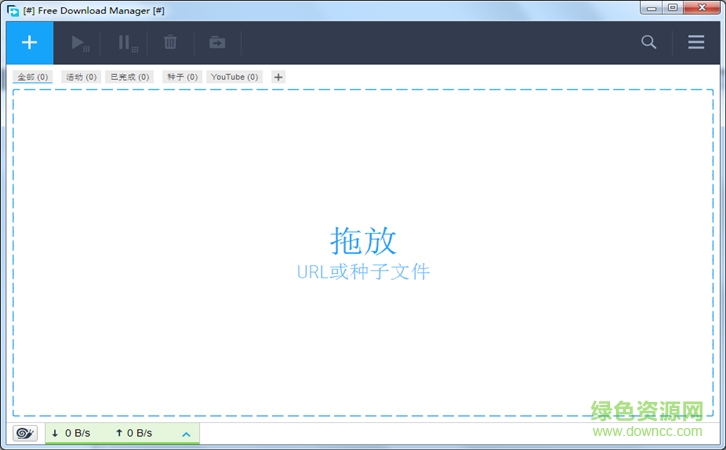Show the 种子 (0) tab
Image resolution: width=726 pixels, height=450 pixels.
click(x=182, y=77)
